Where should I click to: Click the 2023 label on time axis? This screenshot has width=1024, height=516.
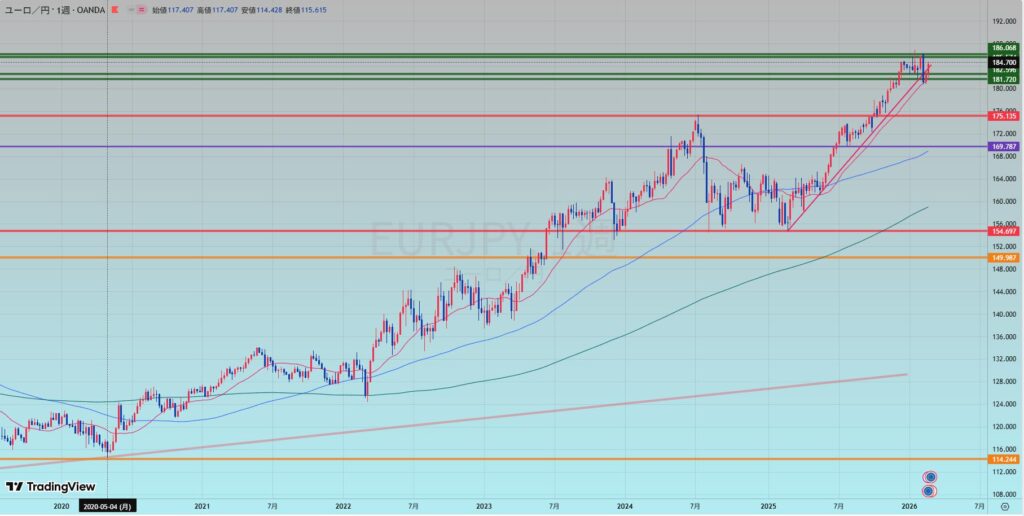pos(484,507)
